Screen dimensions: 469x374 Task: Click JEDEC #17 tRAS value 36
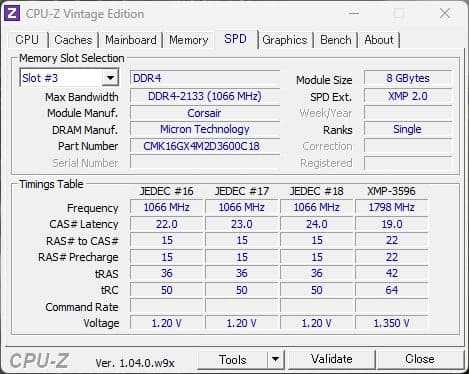(x=242, y=273)
